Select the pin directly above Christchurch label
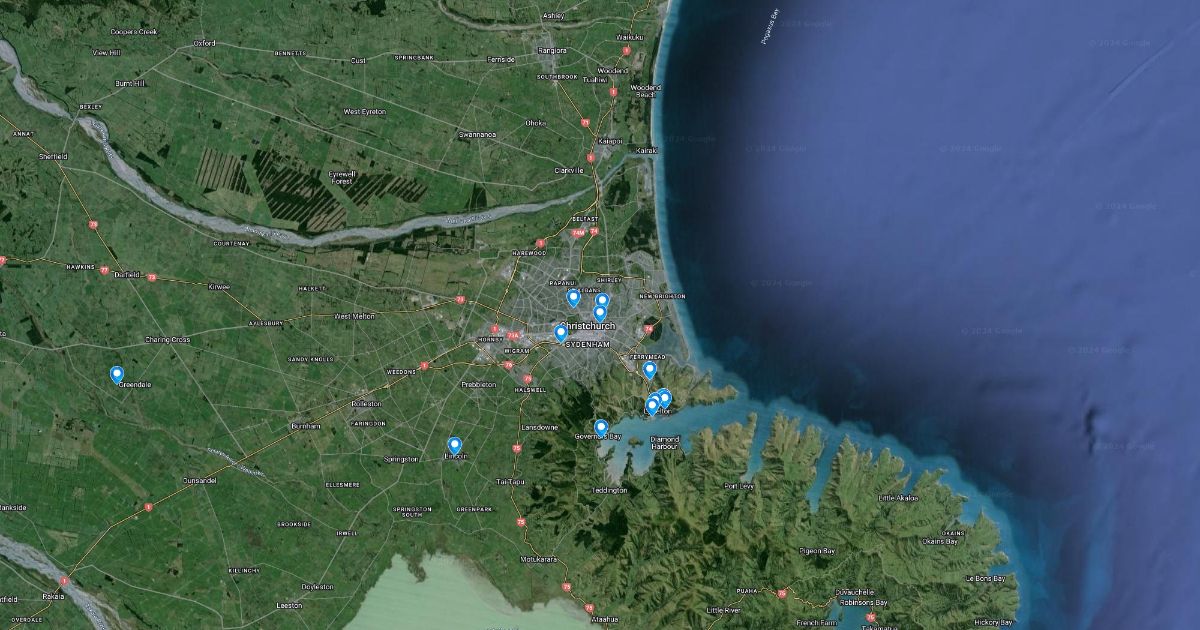This screenshot has height=630, width=1200. pos(600,313)
